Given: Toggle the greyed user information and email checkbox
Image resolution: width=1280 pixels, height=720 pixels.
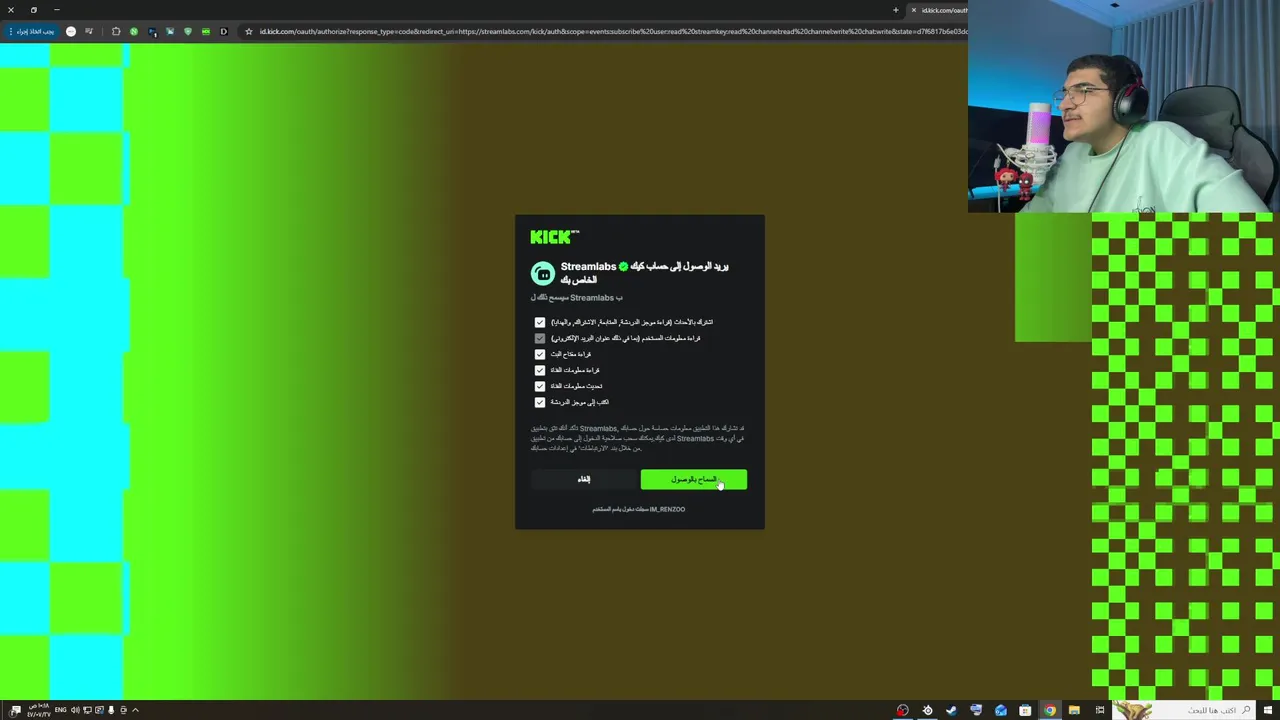Looking at the screenshot, I should [540, 338].
